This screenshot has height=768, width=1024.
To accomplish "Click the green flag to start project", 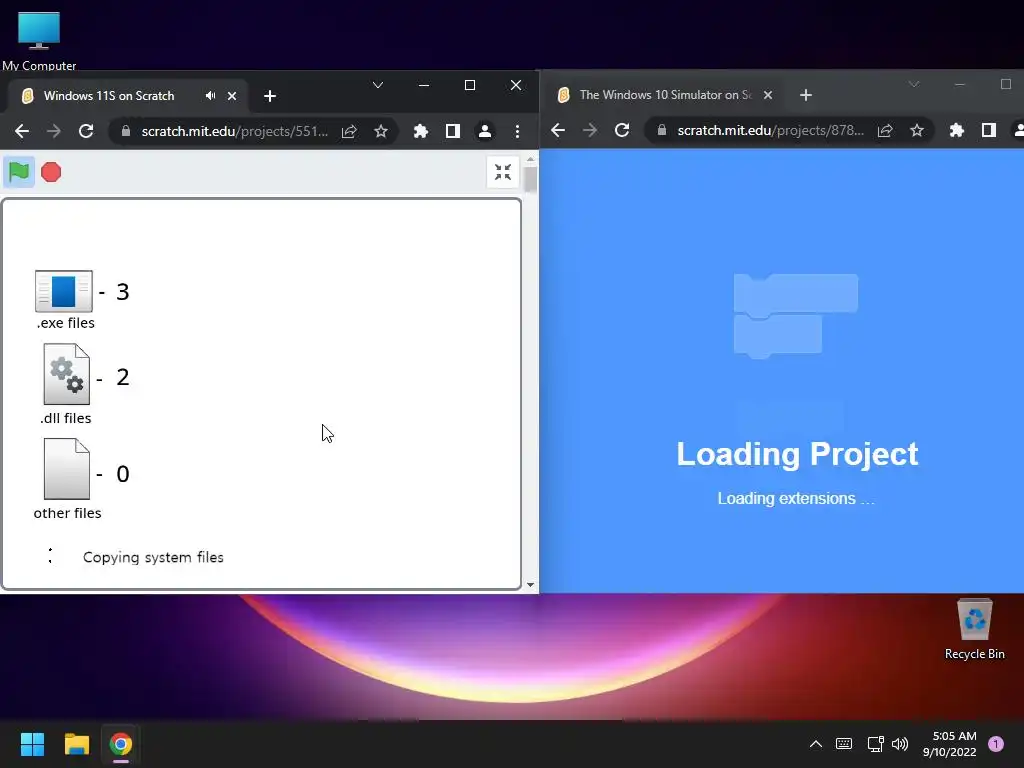I will pyautogui.click(x=19, y=172).
